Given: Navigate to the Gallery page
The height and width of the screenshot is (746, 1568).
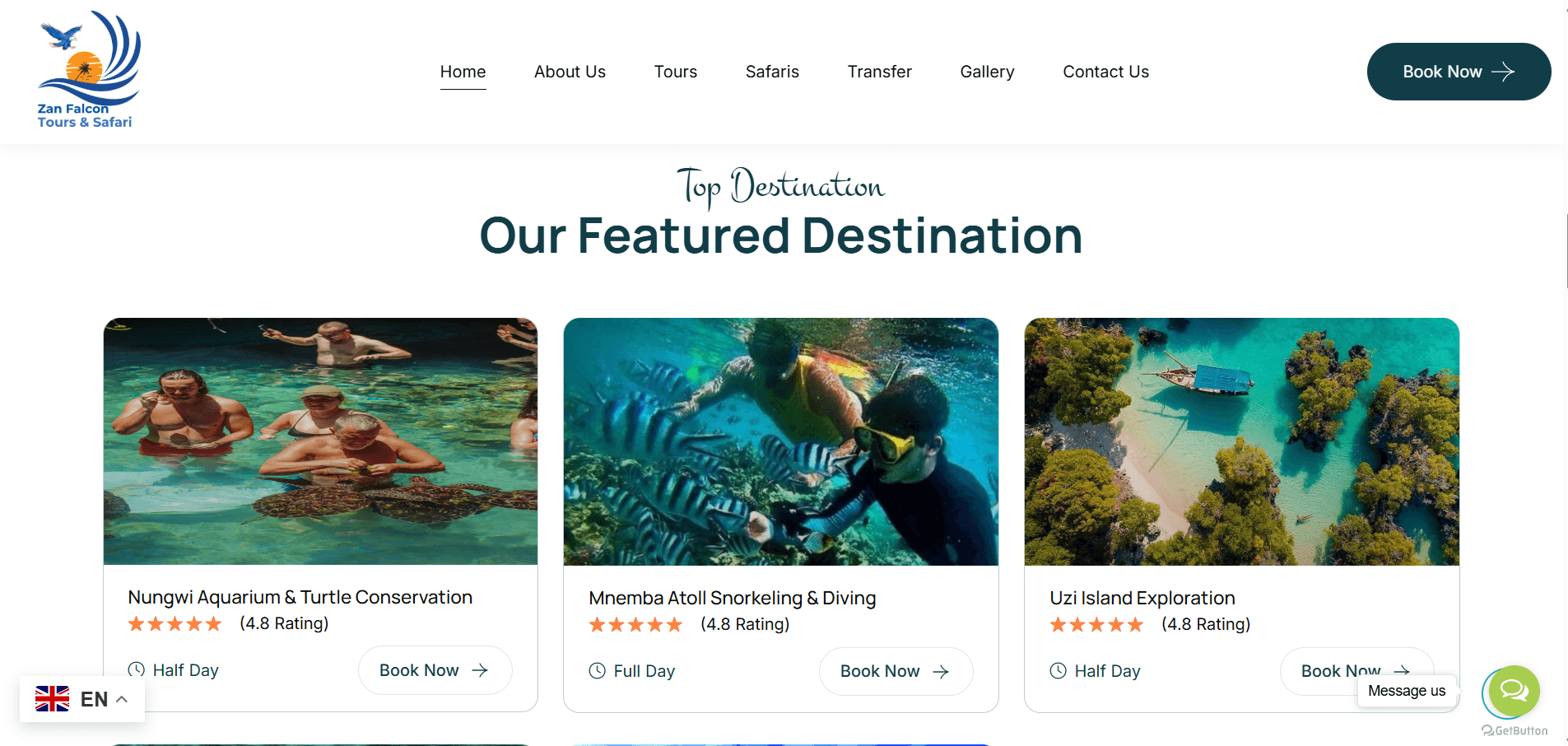Looking at the screenshot, I should click(986, 72).
